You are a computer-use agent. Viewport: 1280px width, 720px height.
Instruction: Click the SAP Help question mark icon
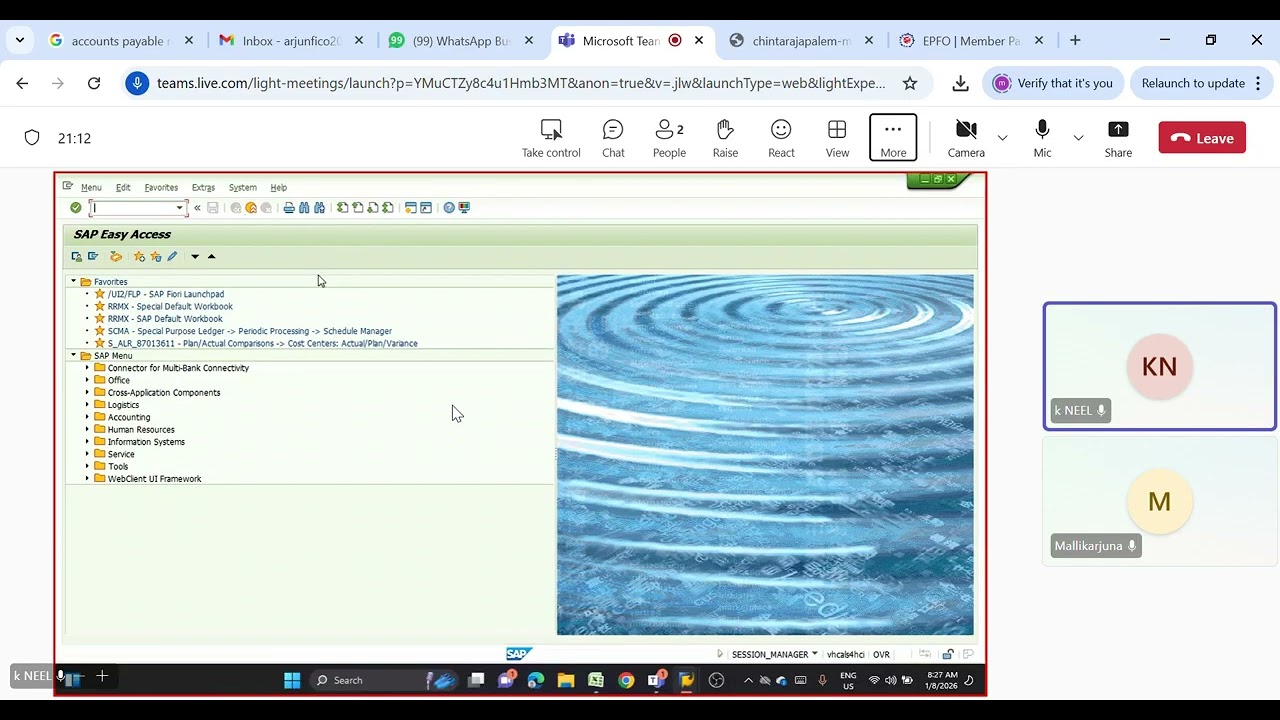pos(449,208)
